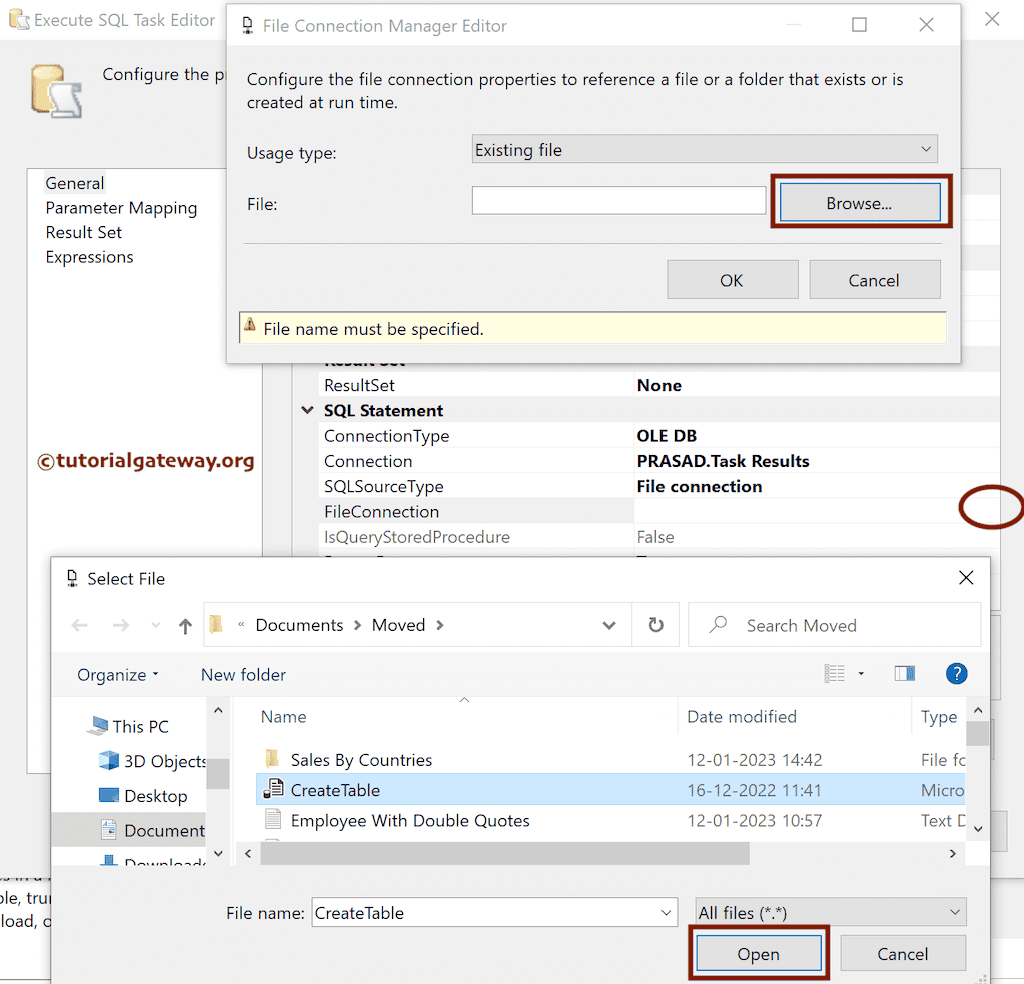Screen dimensions: 1024x984
Task: Click the preview pane icon
Action: [906, 673]
